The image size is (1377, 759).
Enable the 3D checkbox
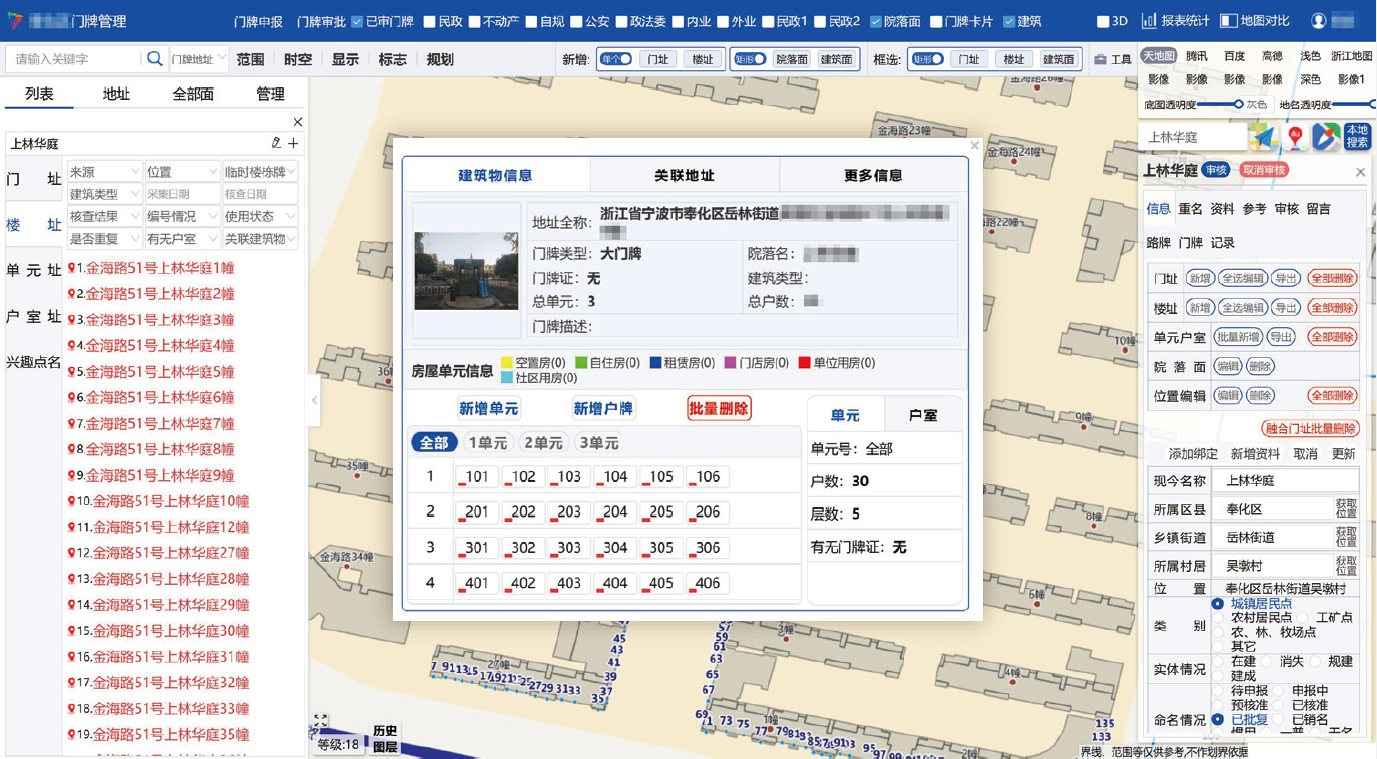pos(1103,21)
